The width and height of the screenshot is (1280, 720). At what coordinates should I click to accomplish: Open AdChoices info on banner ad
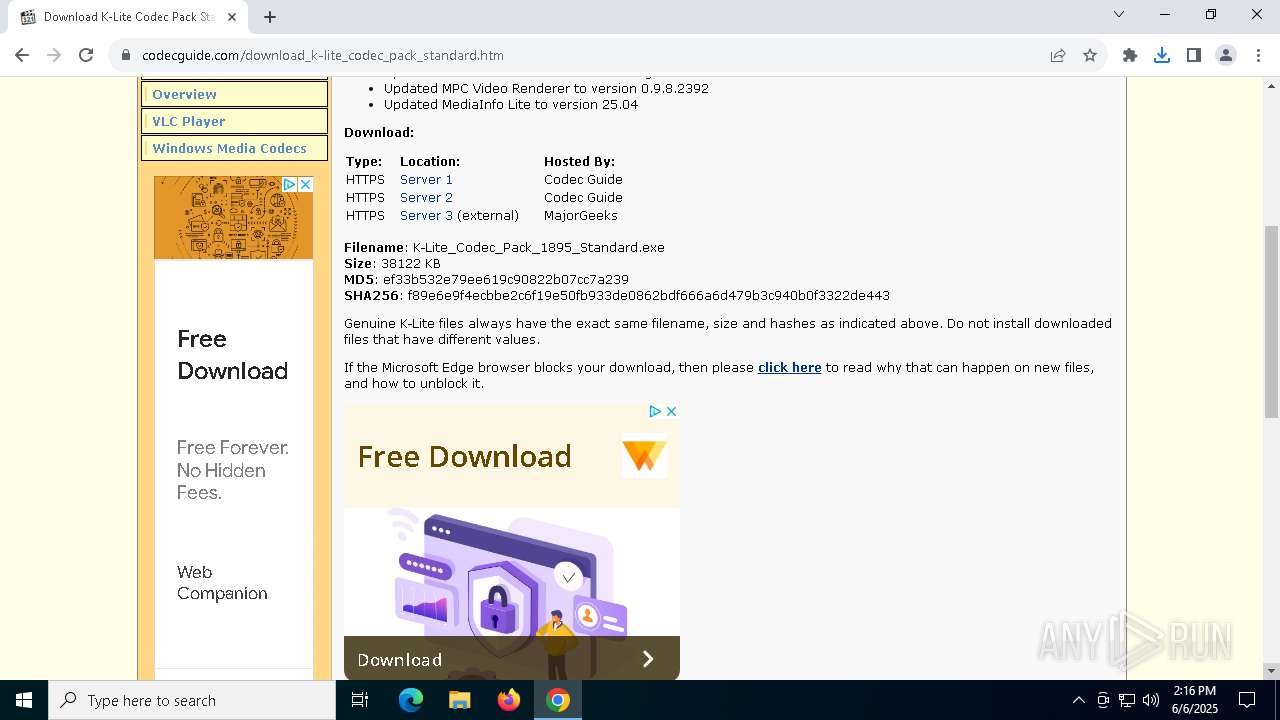tap(655, 411)
